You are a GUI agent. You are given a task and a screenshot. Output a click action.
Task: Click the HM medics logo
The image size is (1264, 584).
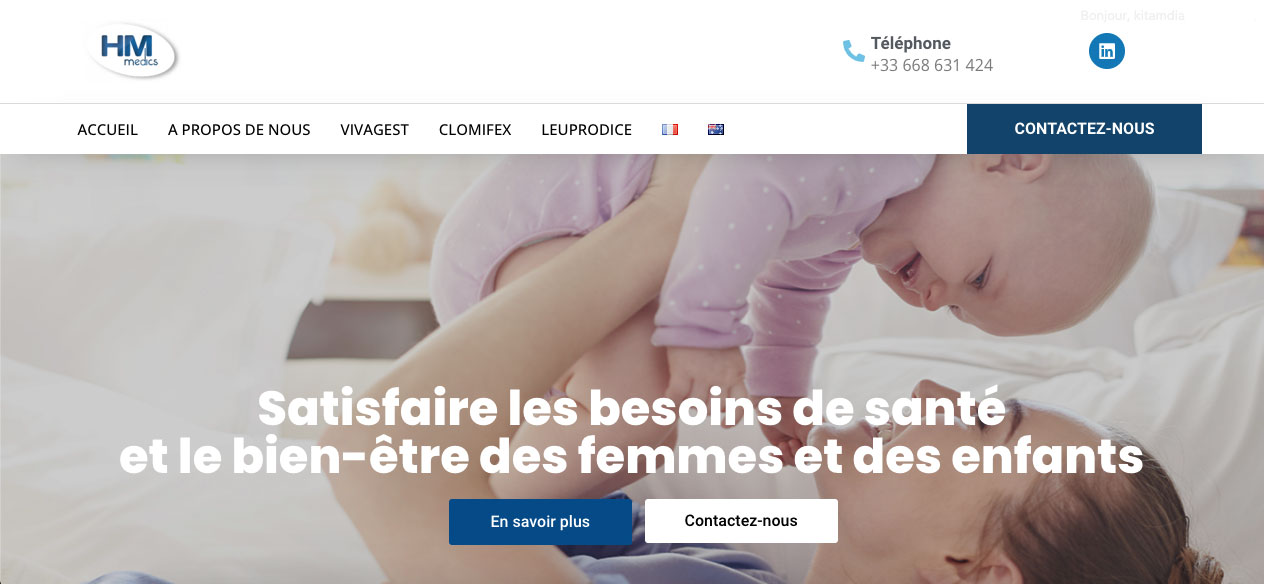click(x=132, y=50)
